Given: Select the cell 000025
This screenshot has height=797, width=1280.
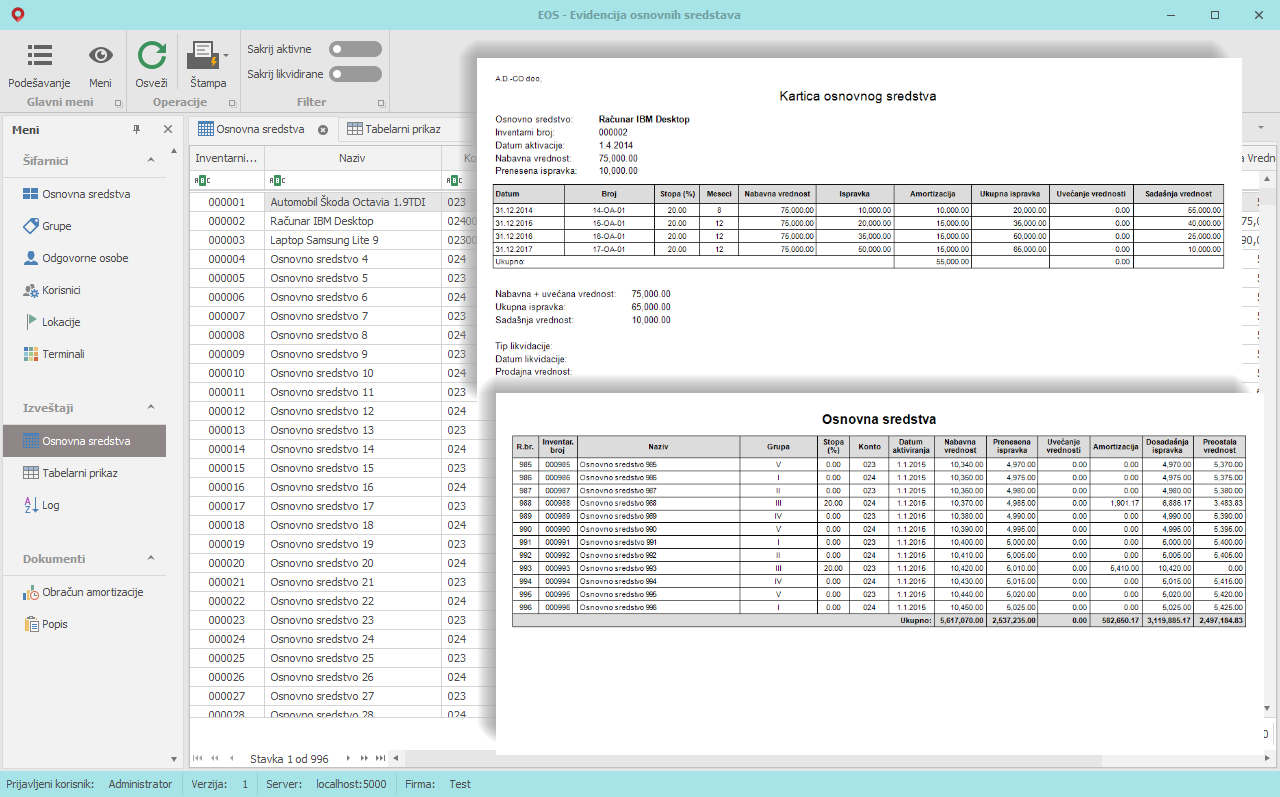Looking at the screenshot, I should [x=227, y=658].
